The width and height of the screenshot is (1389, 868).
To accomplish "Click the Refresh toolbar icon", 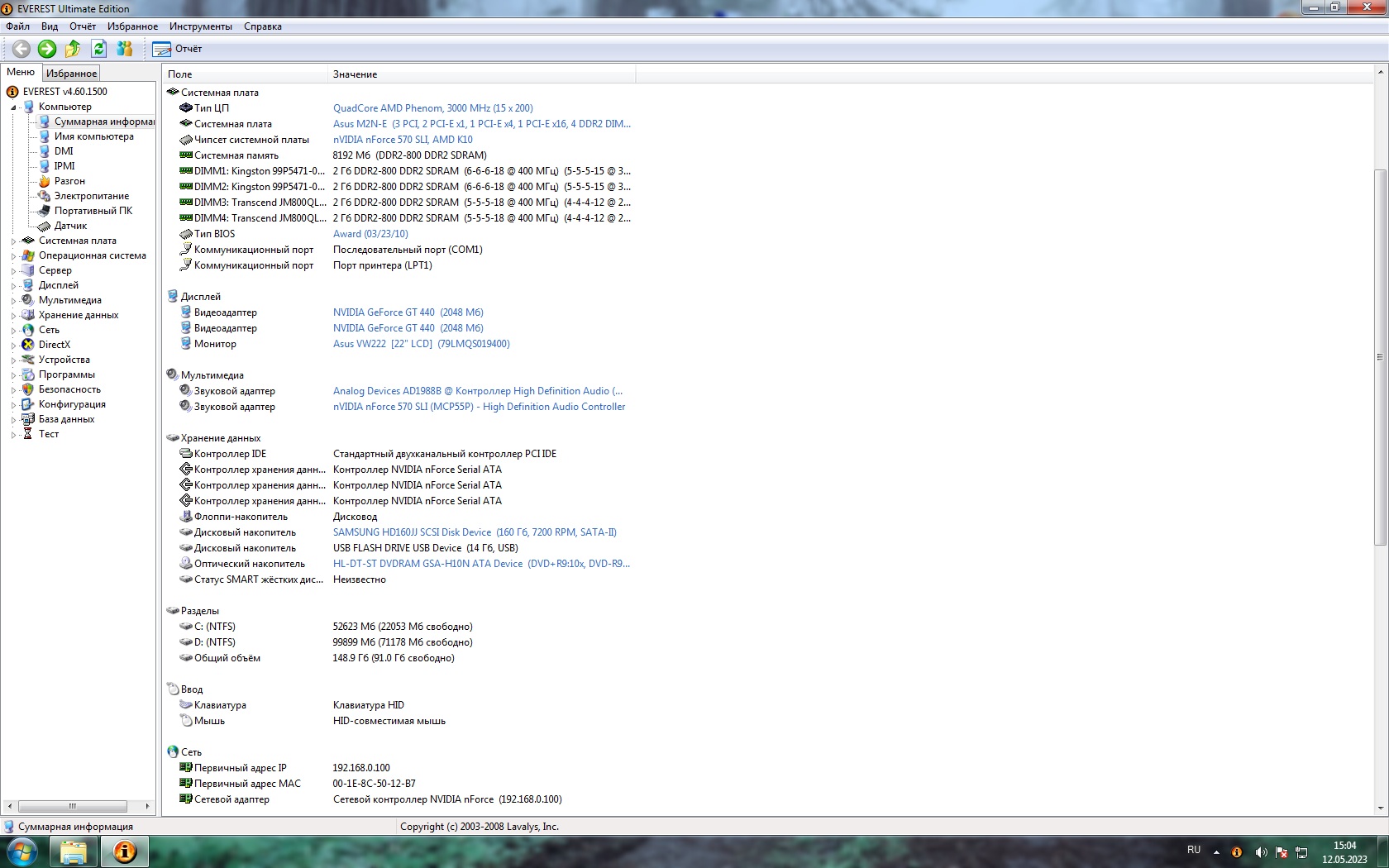I will [x=98, y=49].
